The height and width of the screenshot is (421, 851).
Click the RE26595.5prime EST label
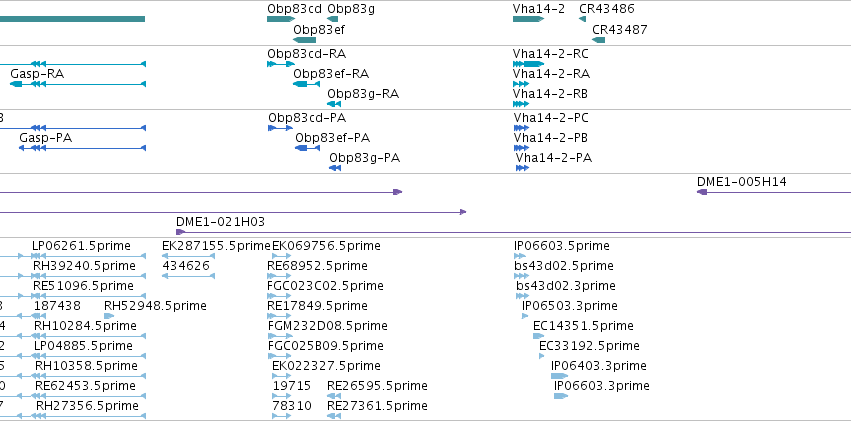click(x=377, y=386)
